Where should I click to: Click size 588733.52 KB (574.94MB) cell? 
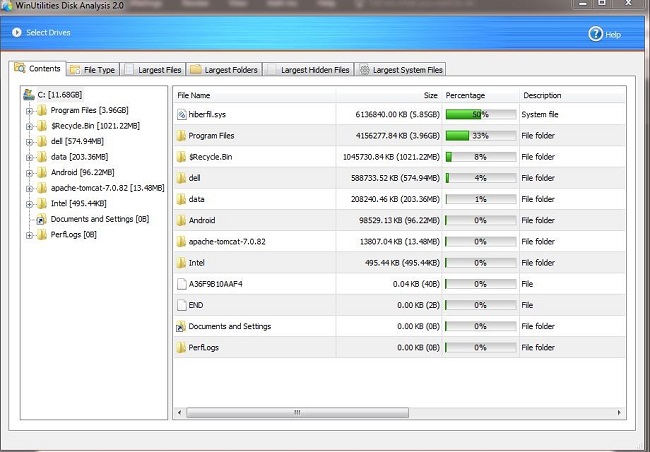pyautogui.click(x=395, y=178)
